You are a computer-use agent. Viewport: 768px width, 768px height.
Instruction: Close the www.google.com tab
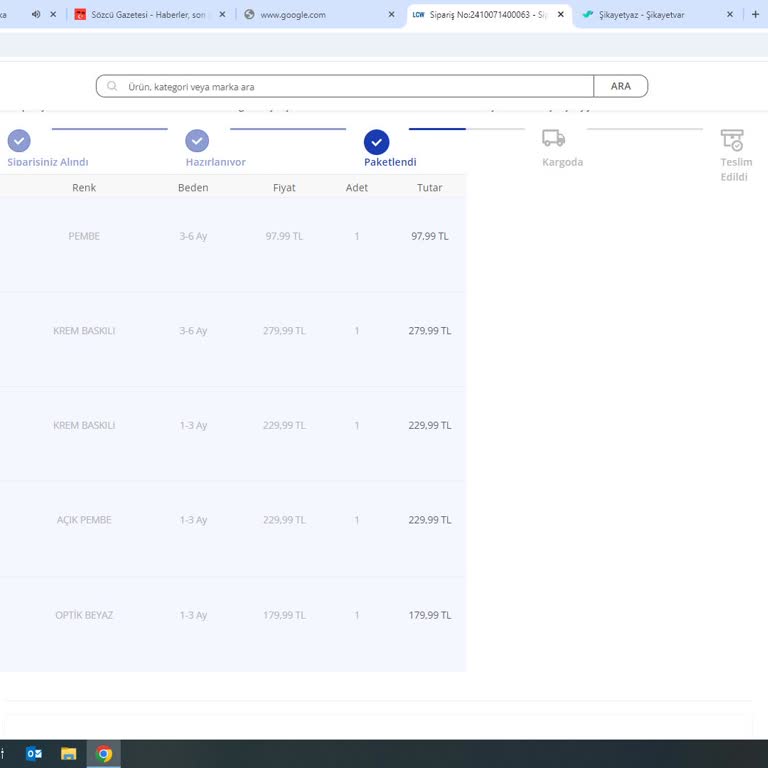(391, 14)
